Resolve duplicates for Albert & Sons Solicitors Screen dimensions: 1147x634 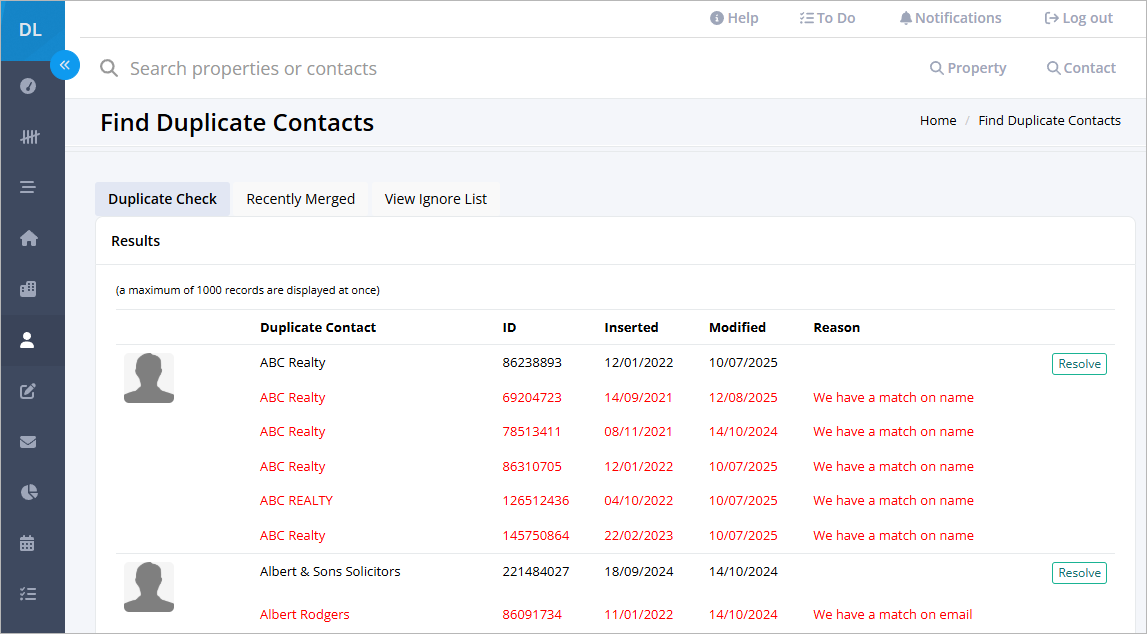1079,573
